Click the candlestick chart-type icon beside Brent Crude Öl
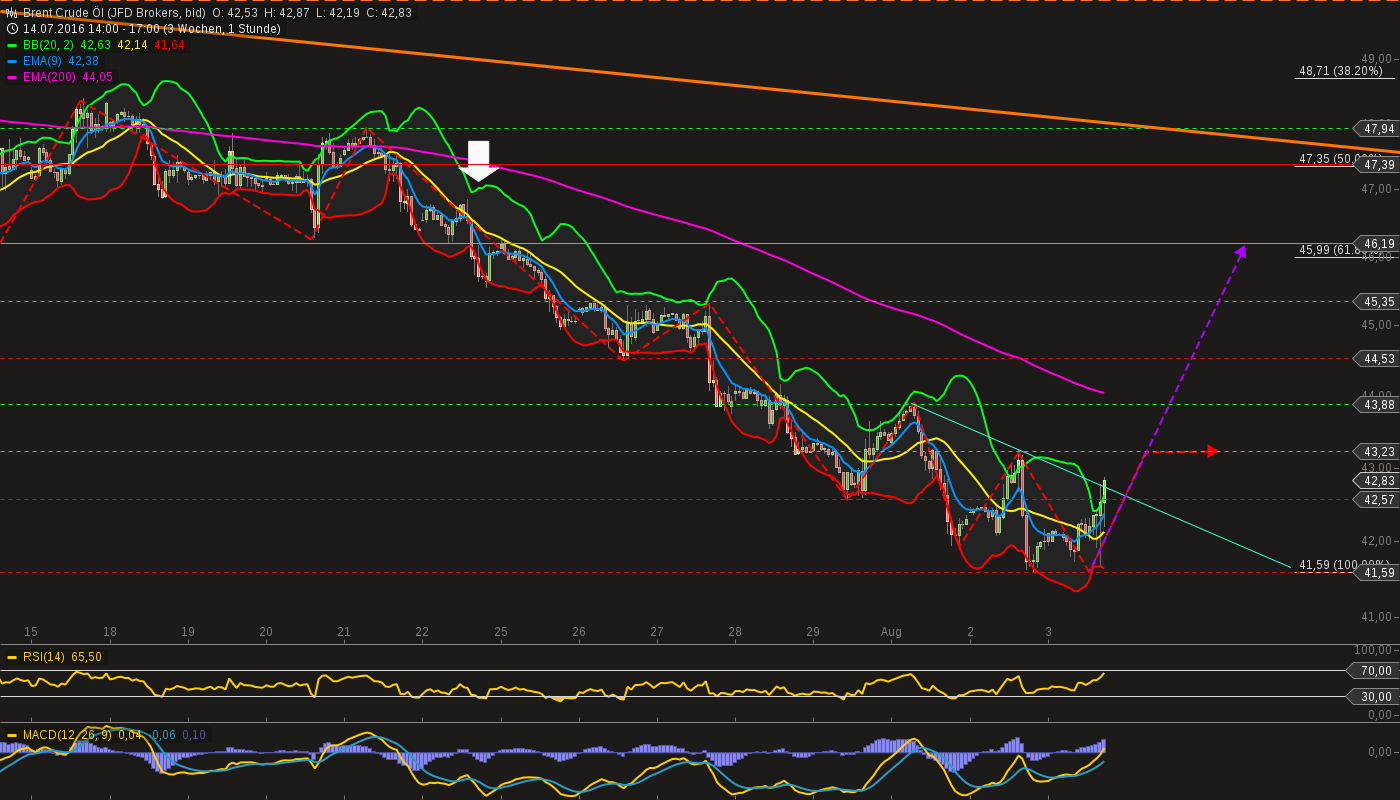This screenshot has width=1400, height=800. click(12, 13)
